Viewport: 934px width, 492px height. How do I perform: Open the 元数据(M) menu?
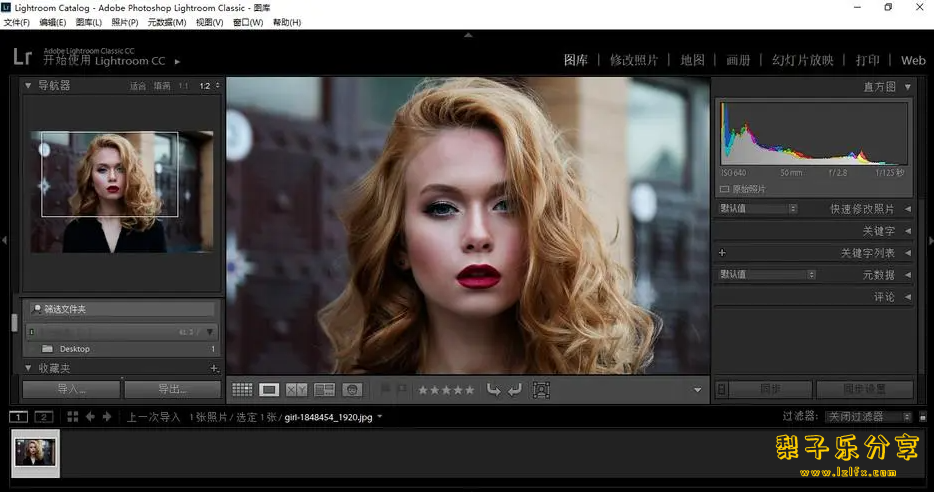pyautogui.click(x=167, y=23)
